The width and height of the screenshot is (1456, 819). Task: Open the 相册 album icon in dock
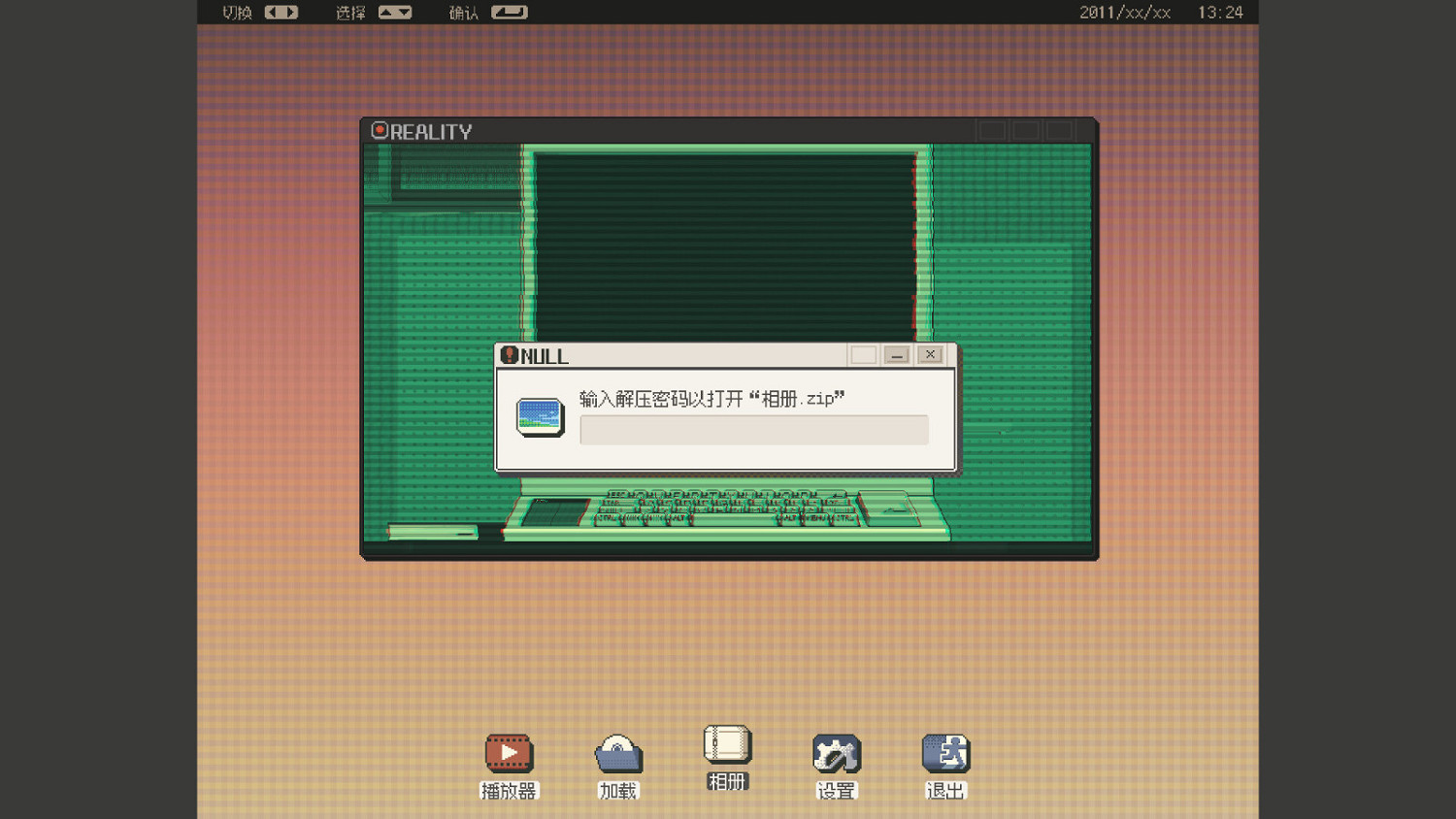[727, 745]
